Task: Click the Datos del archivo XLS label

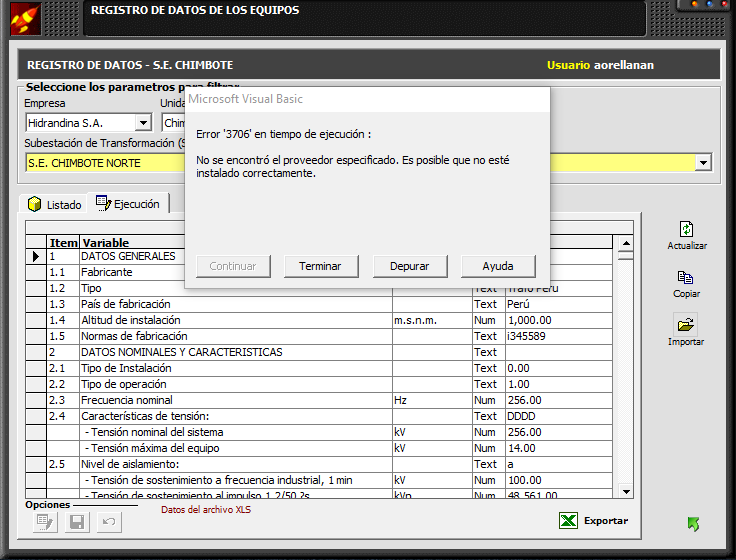Action: click(206, 509)
